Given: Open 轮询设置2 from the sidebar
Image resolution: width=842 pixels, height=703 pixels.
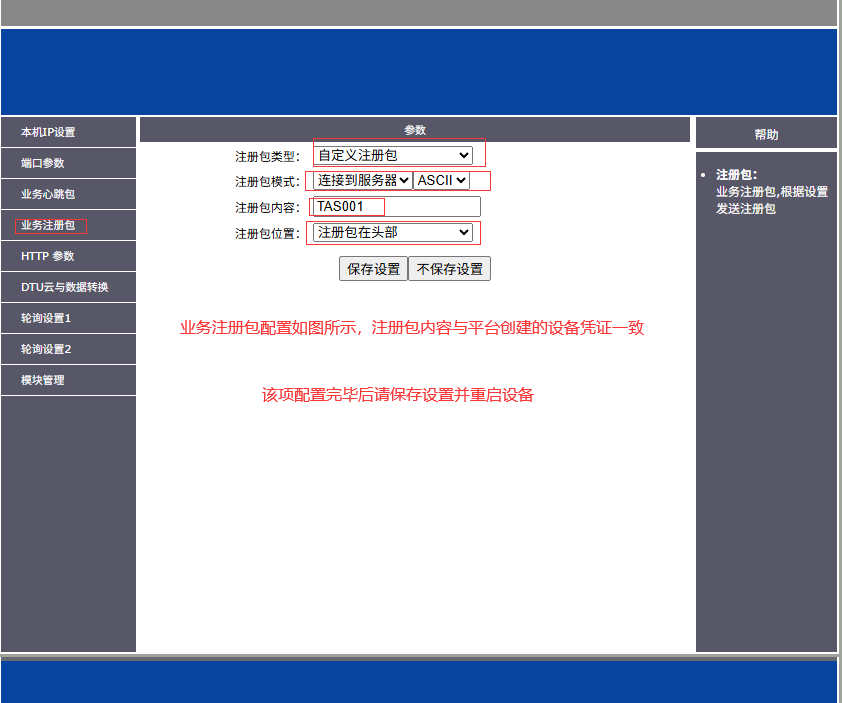Looking at the screenshot, I should click(x=46, y=349).
